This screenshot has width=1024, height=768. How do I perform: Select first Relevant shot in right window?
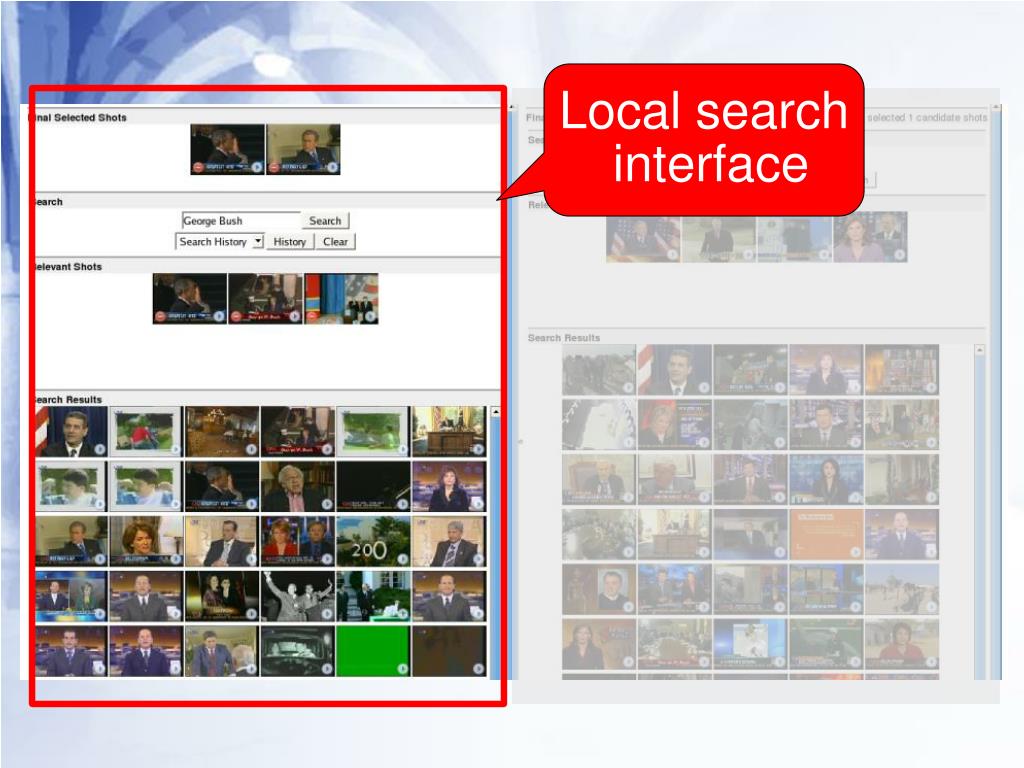coord(643,237)
